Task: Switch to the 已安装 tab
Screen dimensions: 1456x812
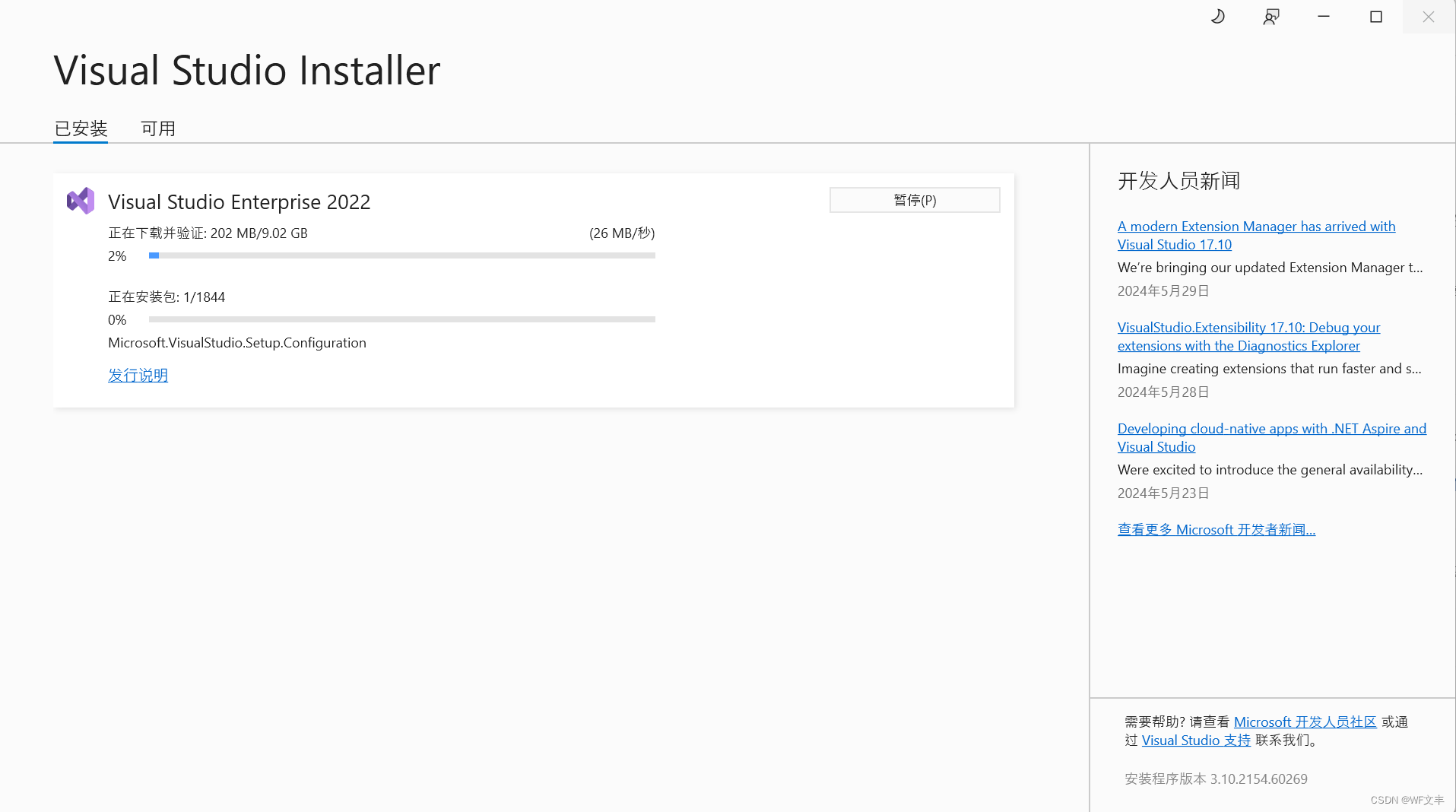Action: [x=81, y=128]
